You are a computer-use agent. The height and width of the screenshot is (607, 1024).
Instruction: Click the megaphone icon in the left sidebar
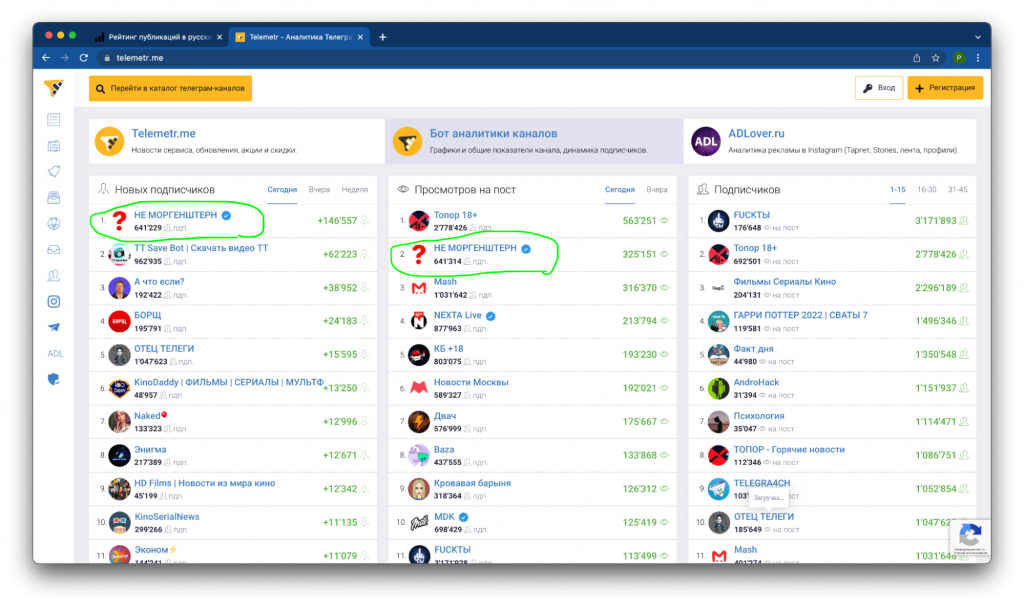[x=54, y=171]
